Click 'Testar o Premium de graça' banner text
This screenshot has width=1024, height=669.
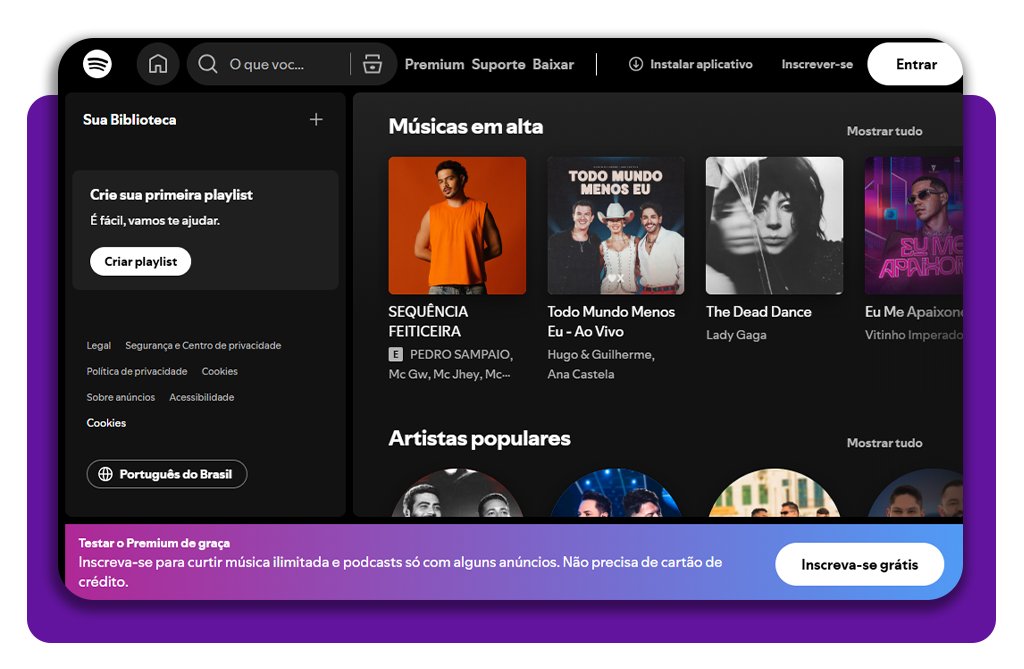[154, 543]
